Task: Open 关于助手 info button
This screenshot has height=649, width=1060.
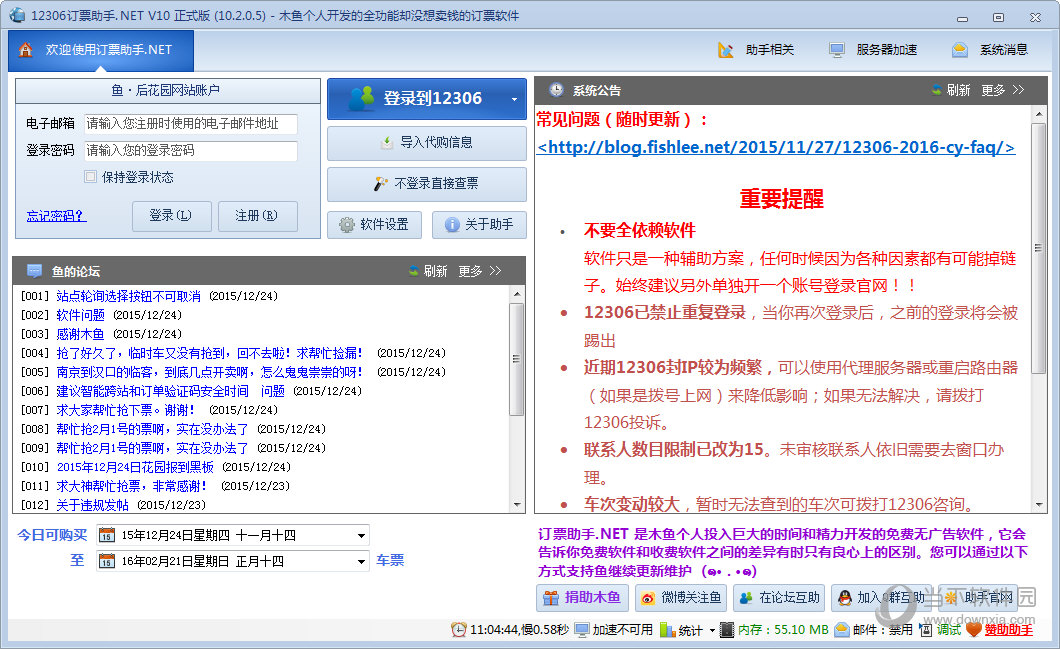Action: (x=479, y=225)
